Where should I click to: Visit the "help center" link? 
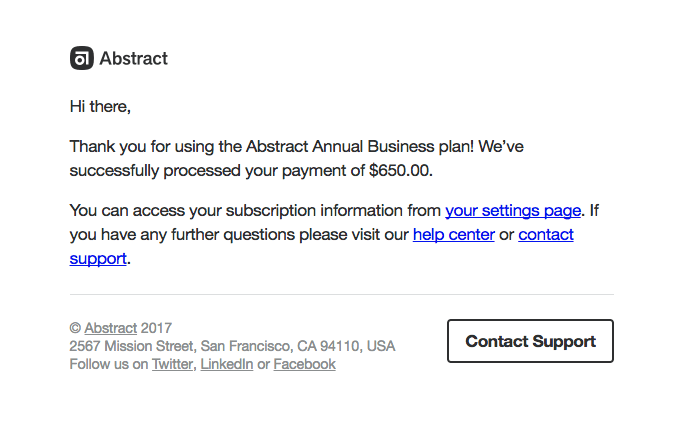pyautogui.click(x=453, y=234)
